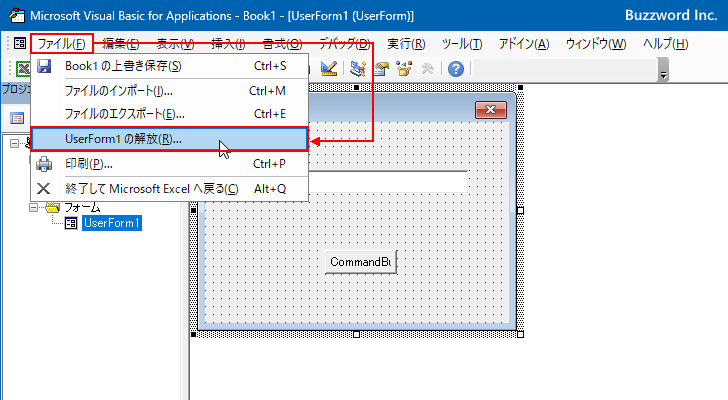Open Object Browser toolbar icon
Image resolution: width=728 pixels, height=400 pixels.
(404, 69)
